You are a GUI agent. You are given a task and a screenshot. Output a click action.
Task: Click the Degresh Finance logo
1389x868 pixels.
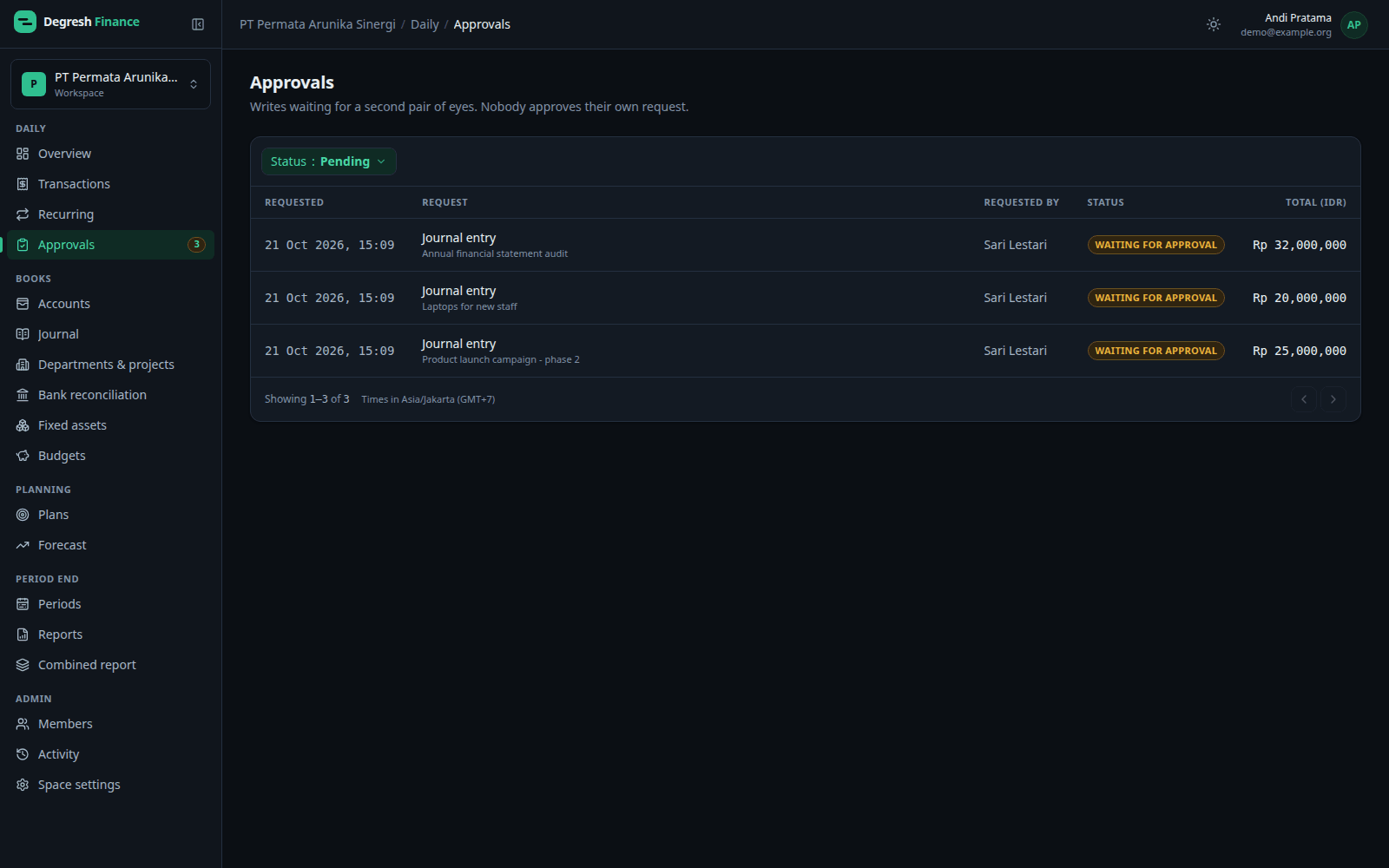click(77, 22)
